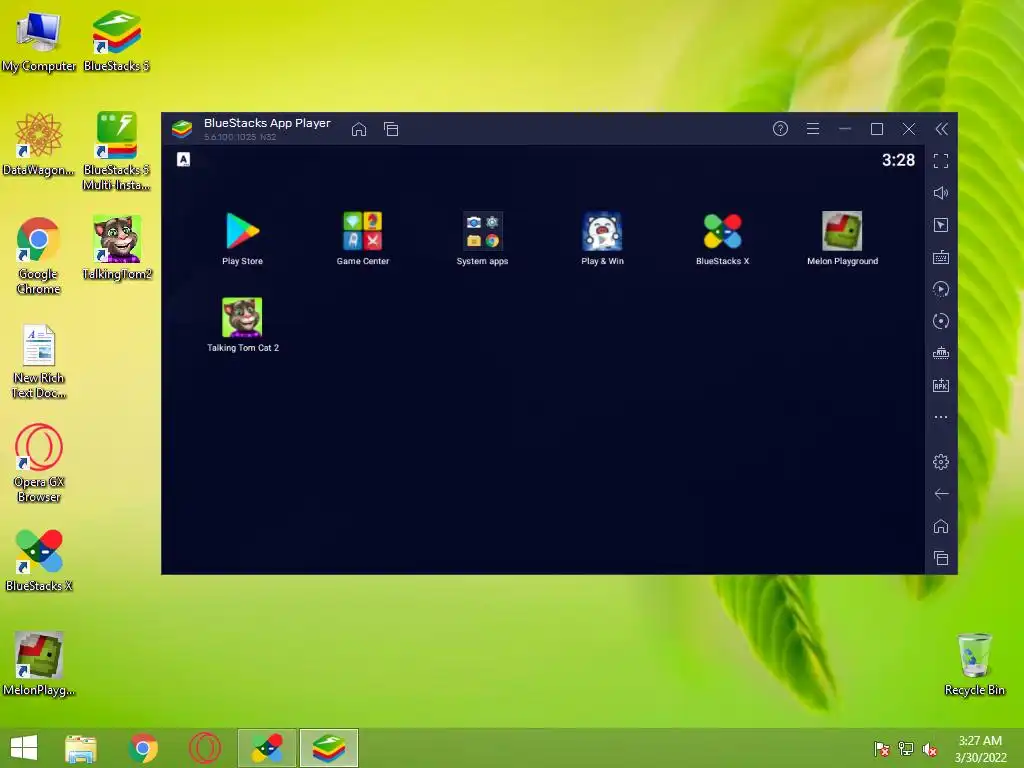Open keyboard game controls in sidebar

pos(940,257)
